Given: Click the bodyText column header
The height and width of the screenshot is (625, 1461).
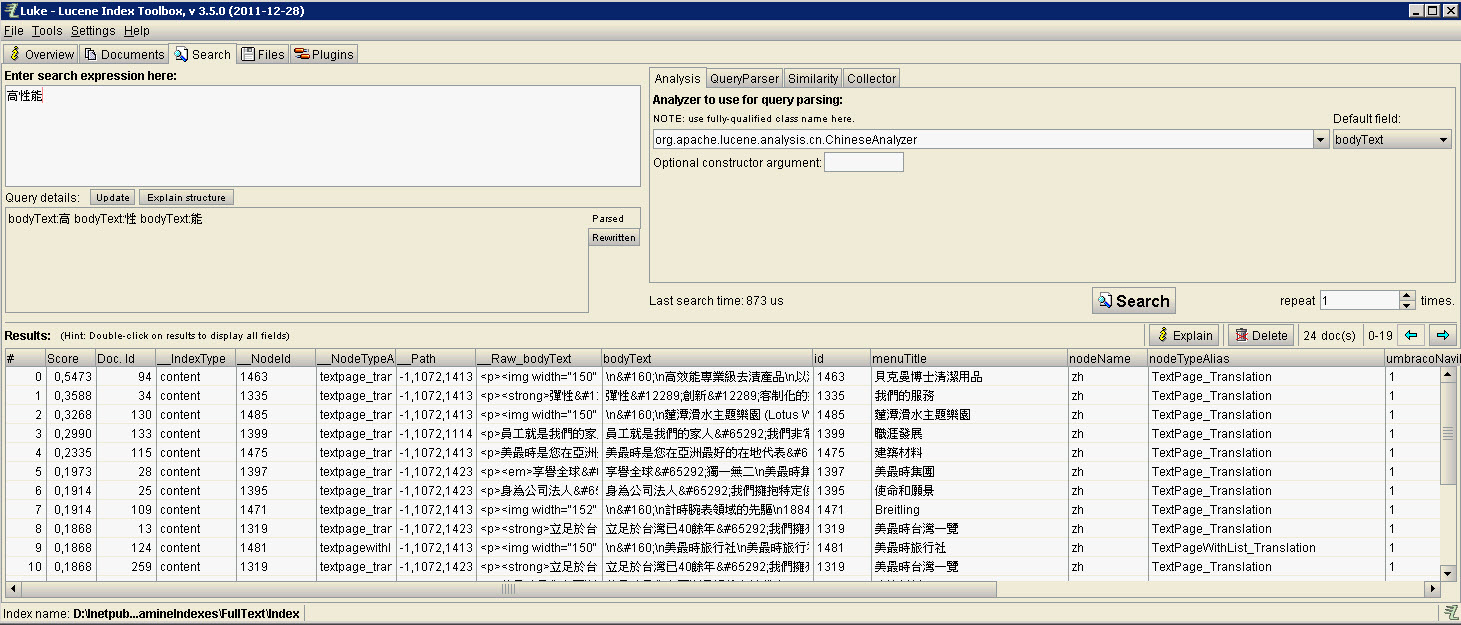Looking at the screenshot, I should pyautogui.click(x=706, y=358).
